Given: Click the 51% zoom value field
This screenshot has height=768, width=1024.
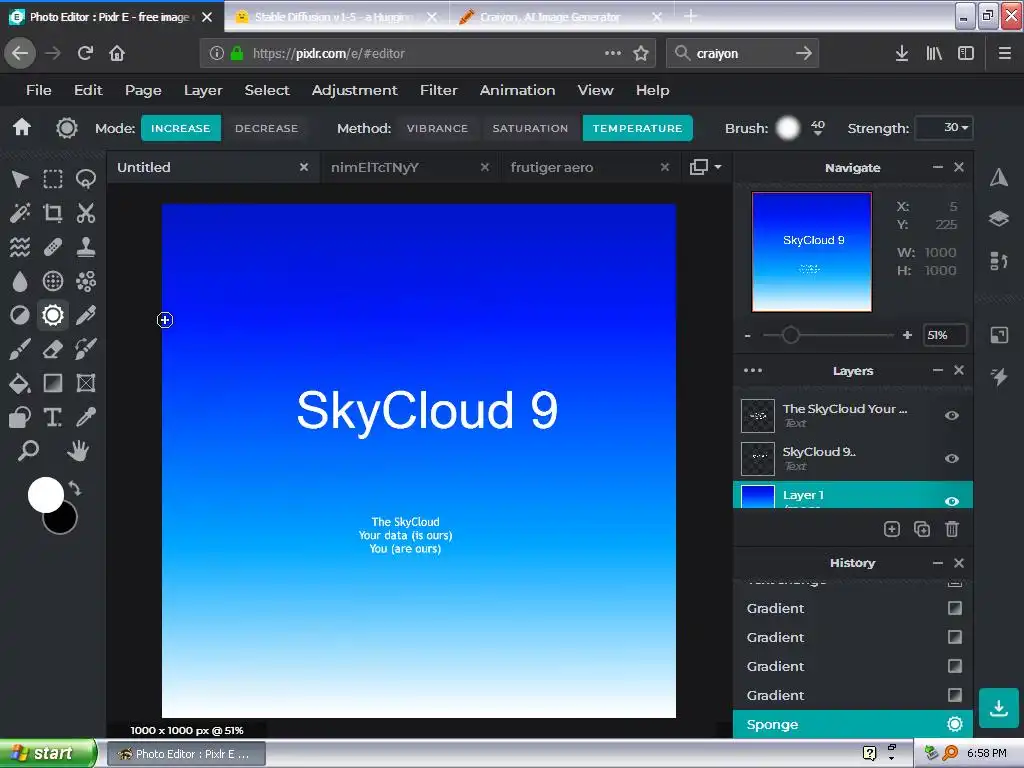Looking at the screenshot, I should coord(944,335).
